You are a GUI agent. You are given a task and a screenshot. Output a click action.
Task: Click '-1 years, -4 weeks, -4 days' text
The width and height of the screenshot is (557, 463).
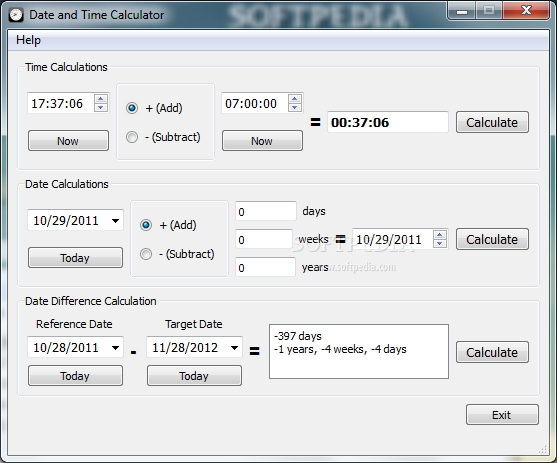pyautogui.click(x=340, y=349)
